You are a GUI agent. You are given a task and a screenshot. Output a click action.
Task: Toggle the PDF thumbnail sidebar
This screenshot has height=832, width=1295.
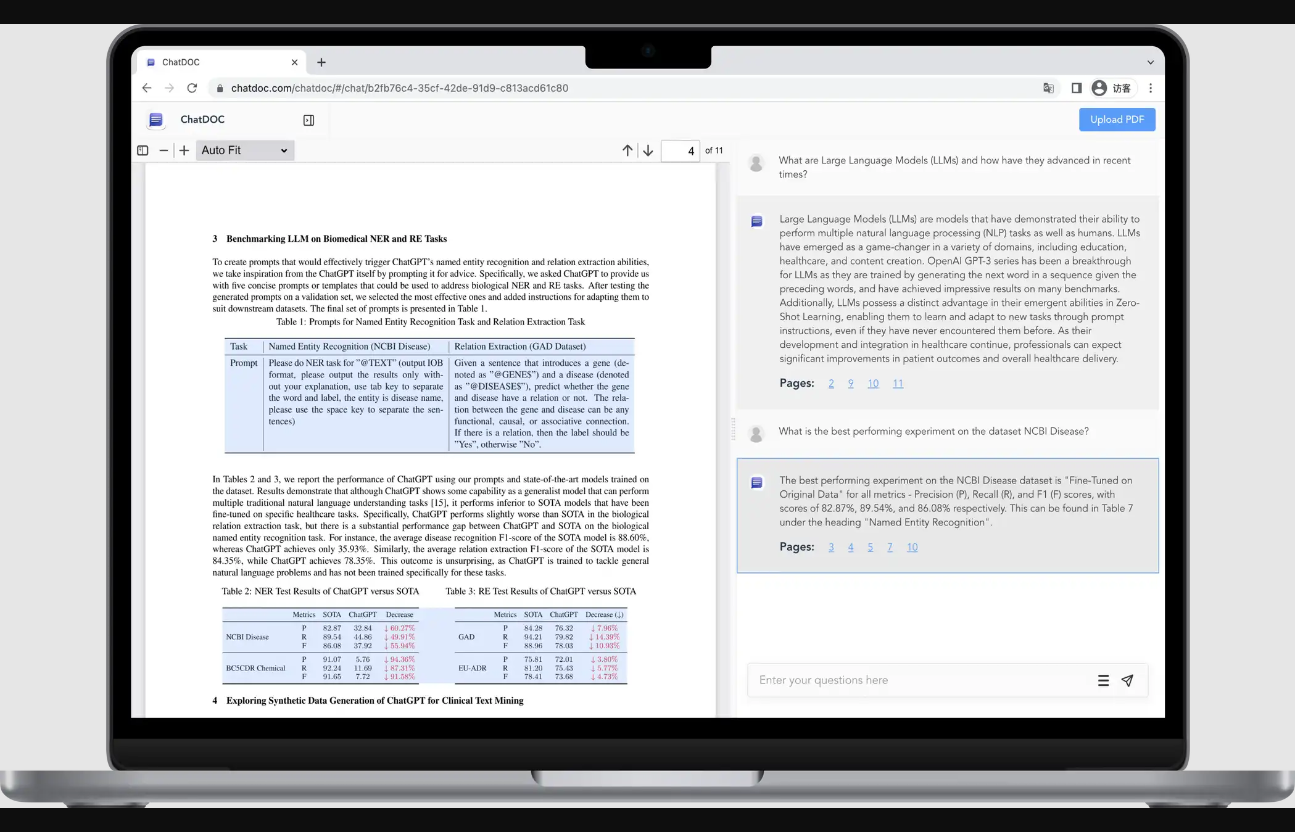click(x=142, y=151)
